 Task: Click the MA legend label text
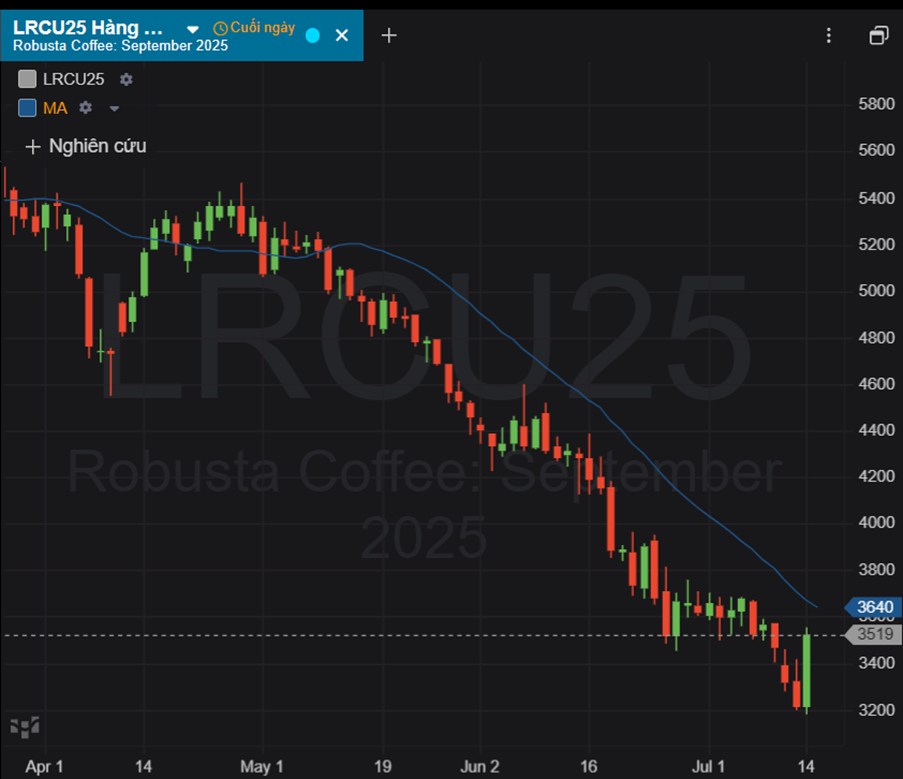point(55,108)
